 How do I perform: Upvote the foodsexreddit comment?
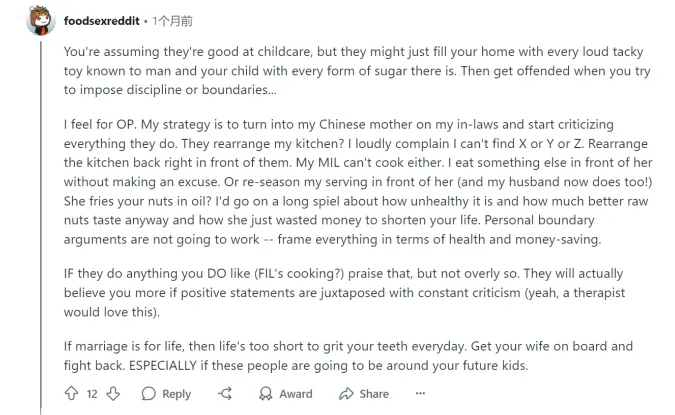[70, 394]
